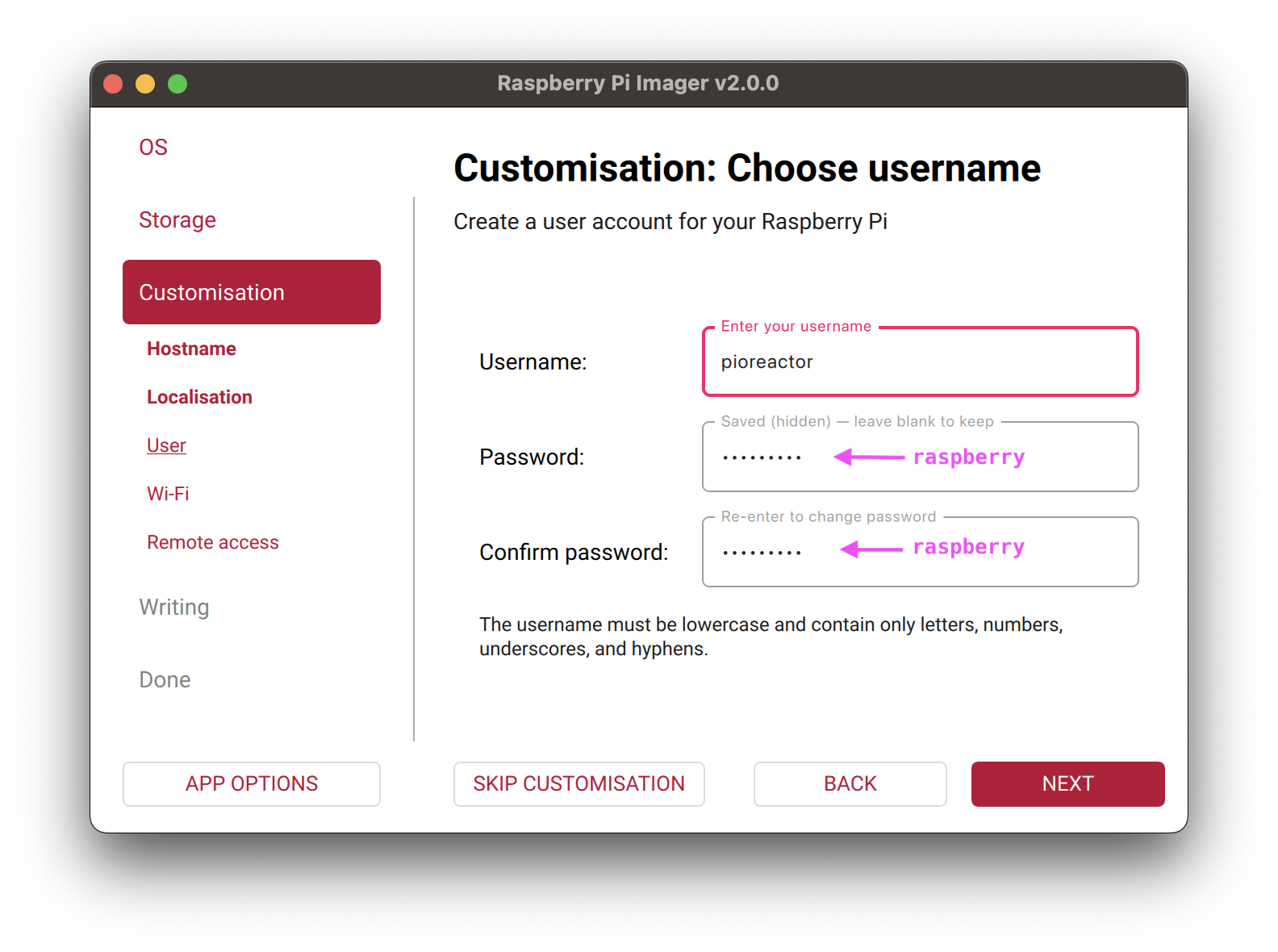Click the 'Create a user account' subtitle text

[670, 221]
